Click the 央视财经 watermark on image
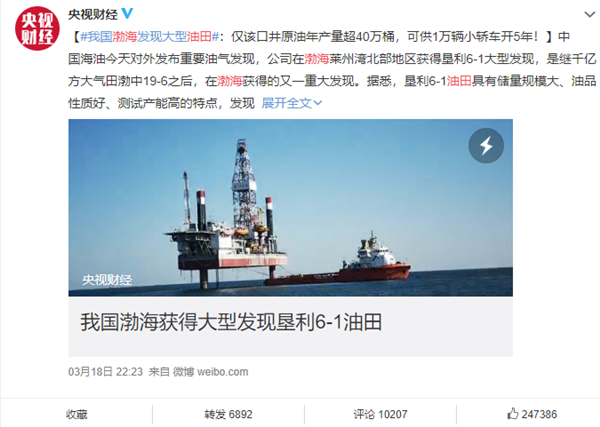This screenshot has width=600, height=427. point(107,280)
